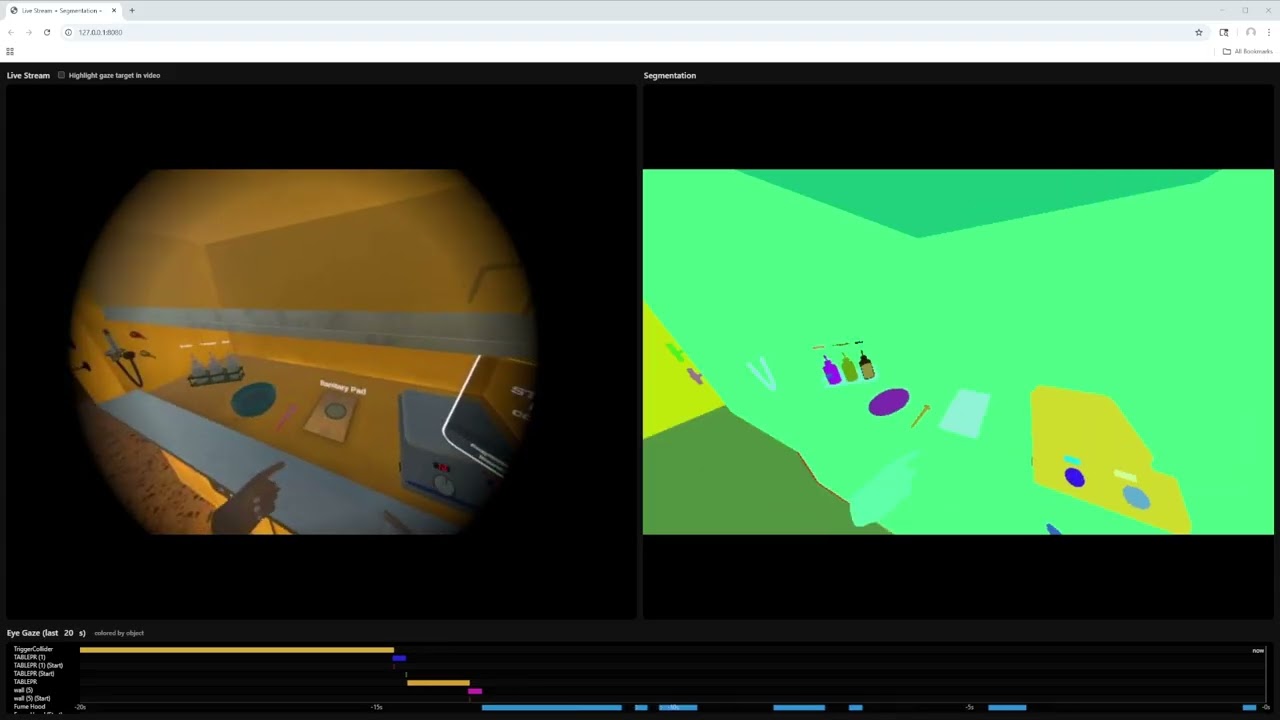Click the blue TABLEPR (1) gaze segment
Screen dimensions: 1280x720
(x=399, y=658)
